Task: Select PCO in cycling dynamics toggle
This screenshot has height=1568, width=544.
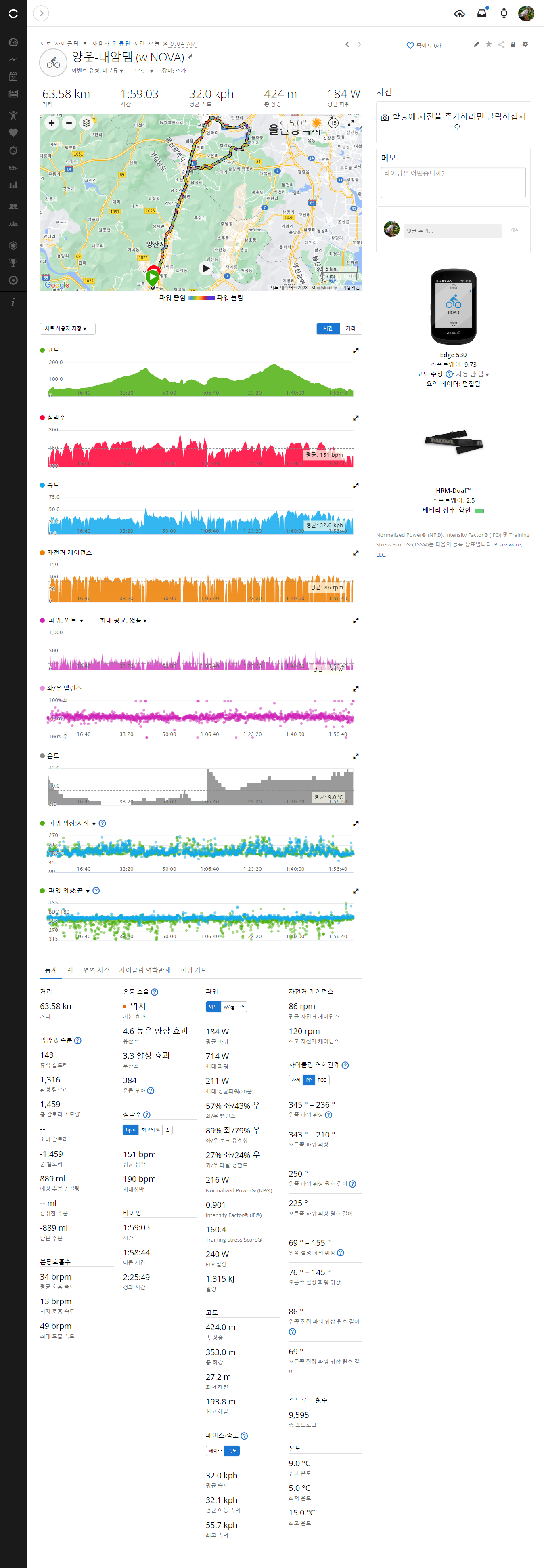Action: (x=322, y=1080)
